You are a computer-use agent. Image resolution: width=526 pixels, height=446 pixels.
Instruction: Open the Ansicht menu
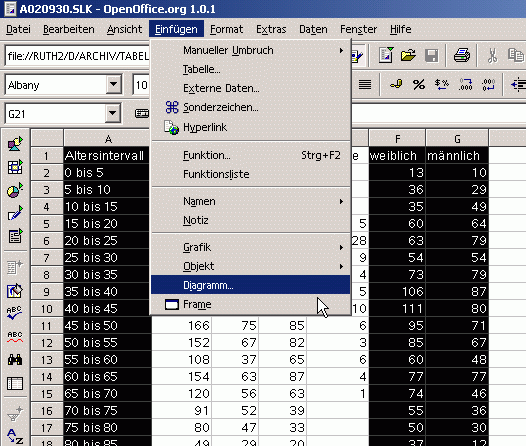(x=124, y=29)
